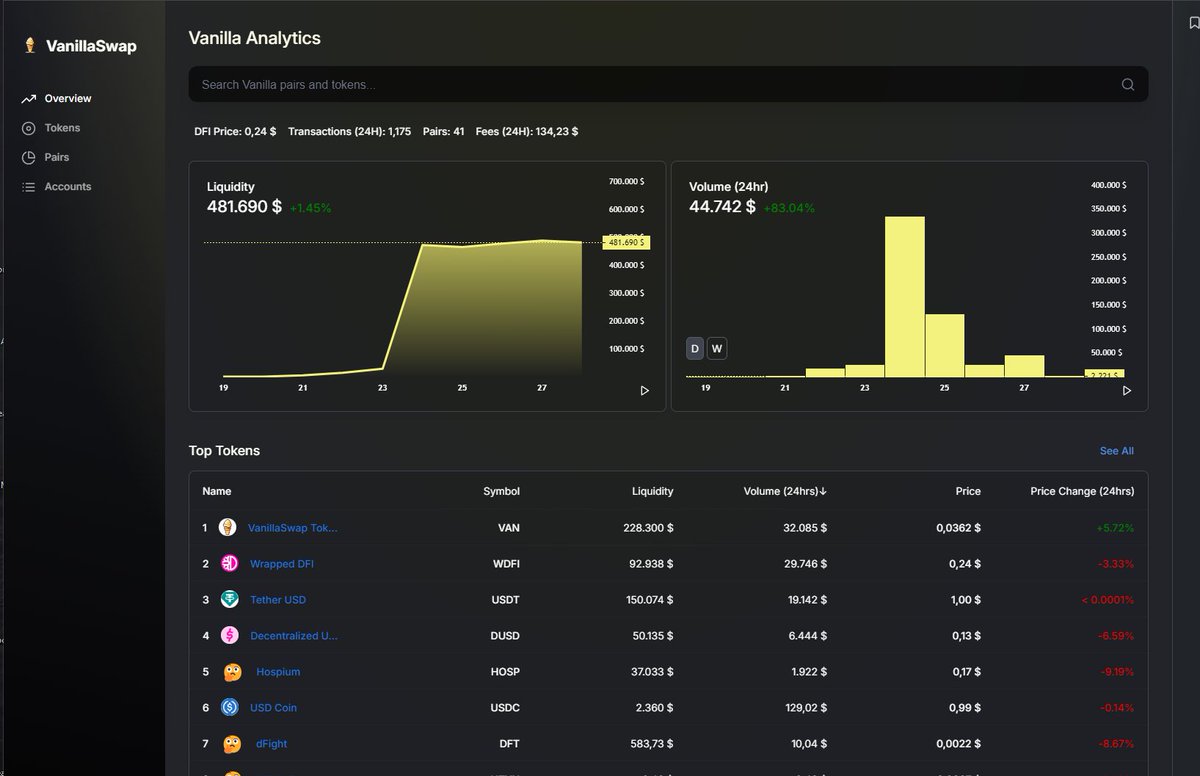The height and width of the screenshot is (776, 1200).
Task: Open the dFight token link
Action: click(272, 744)
